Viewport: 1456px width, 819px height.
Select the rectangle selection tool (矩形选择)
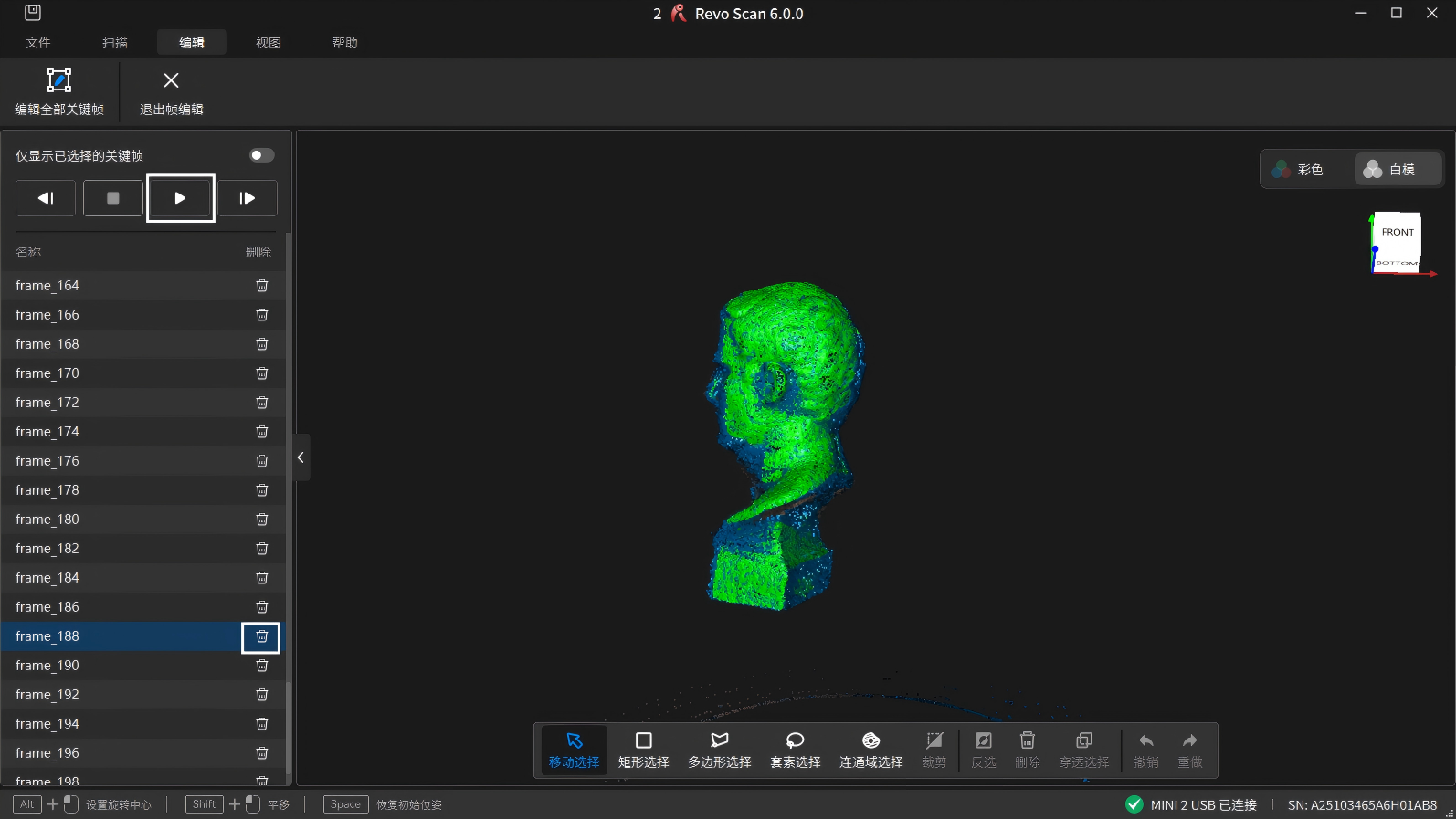pyautogui.click(x=643, y=750)
